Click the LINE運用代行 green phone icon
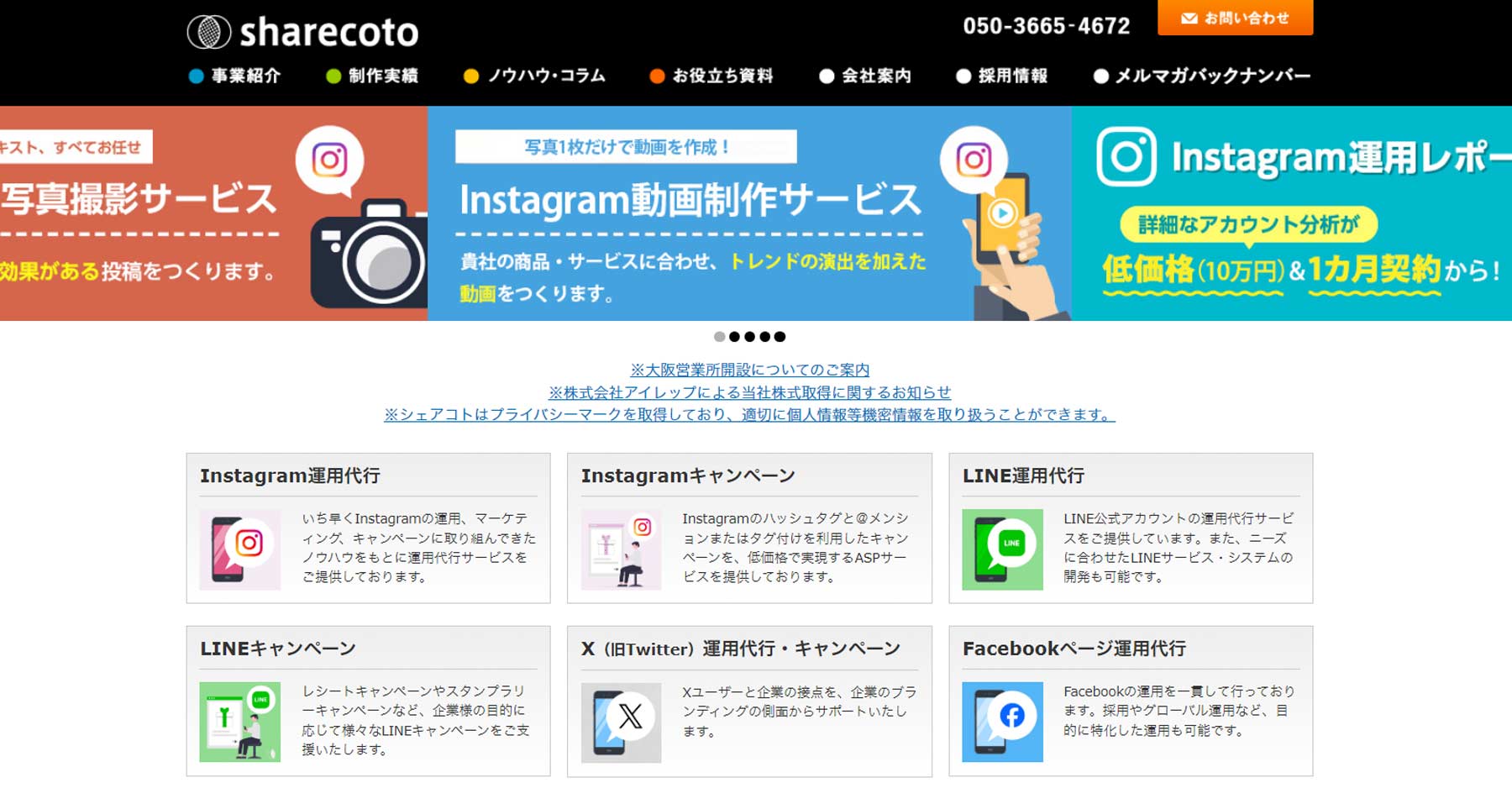 point(1002,549)
